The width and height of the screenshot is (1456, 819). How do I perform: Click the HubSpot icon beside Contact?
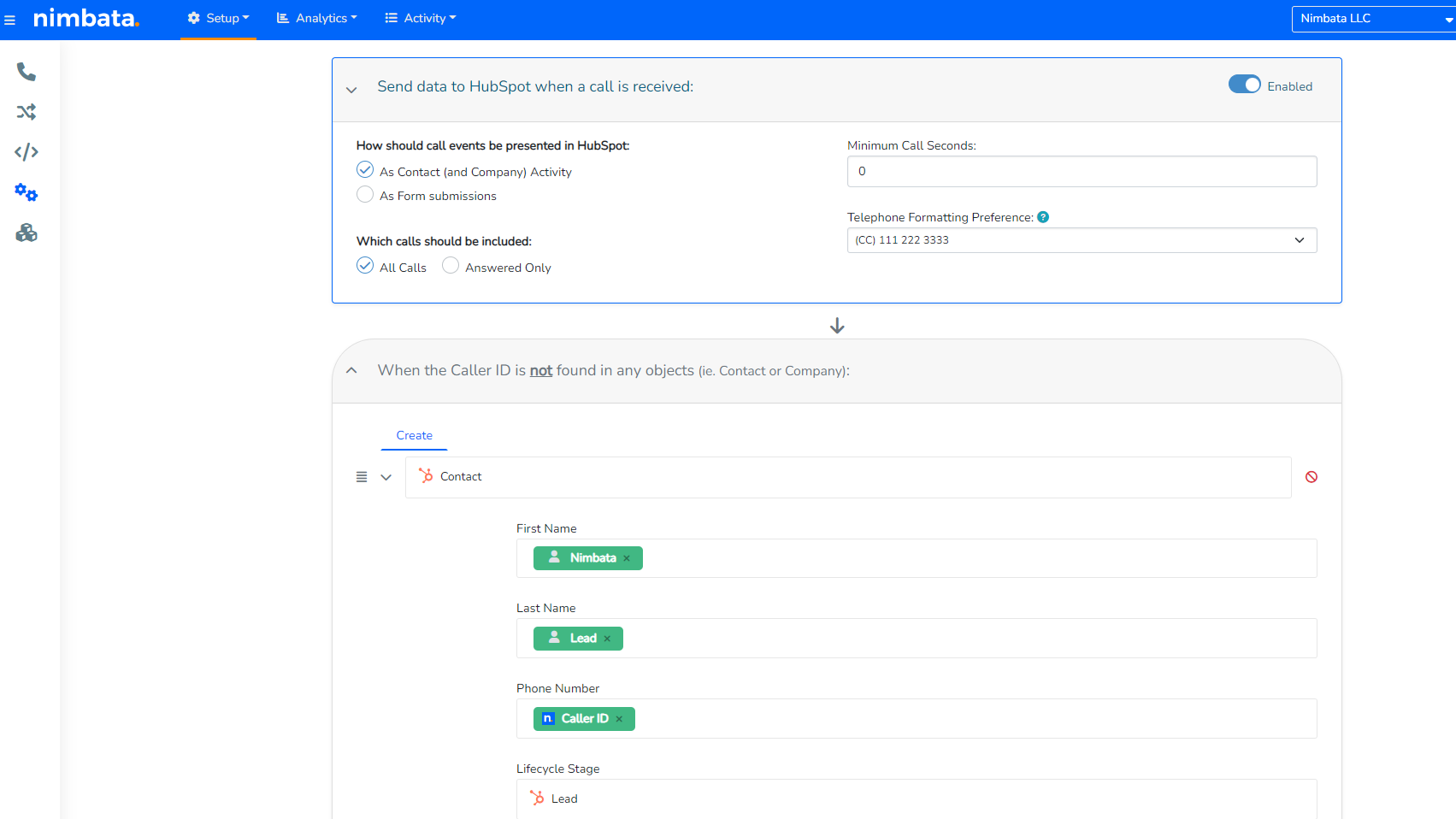point(426,475)
